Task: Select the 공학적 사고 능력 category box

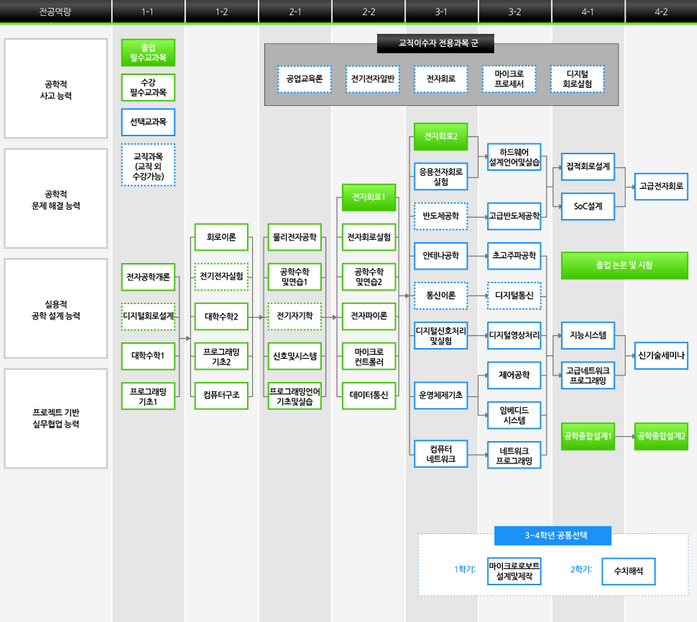Action: click(x=57, y=89)
